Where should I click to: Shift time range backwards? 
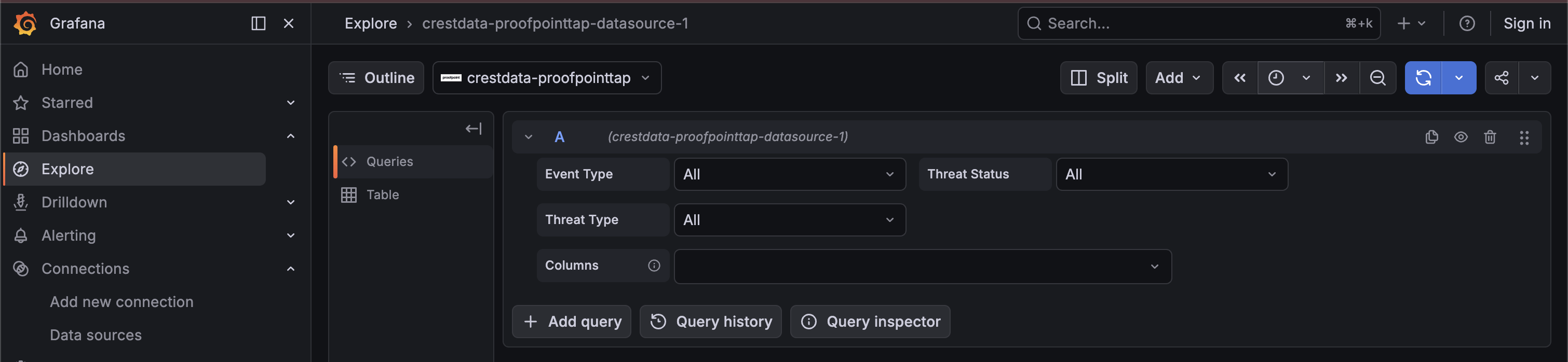[1239, 78]
